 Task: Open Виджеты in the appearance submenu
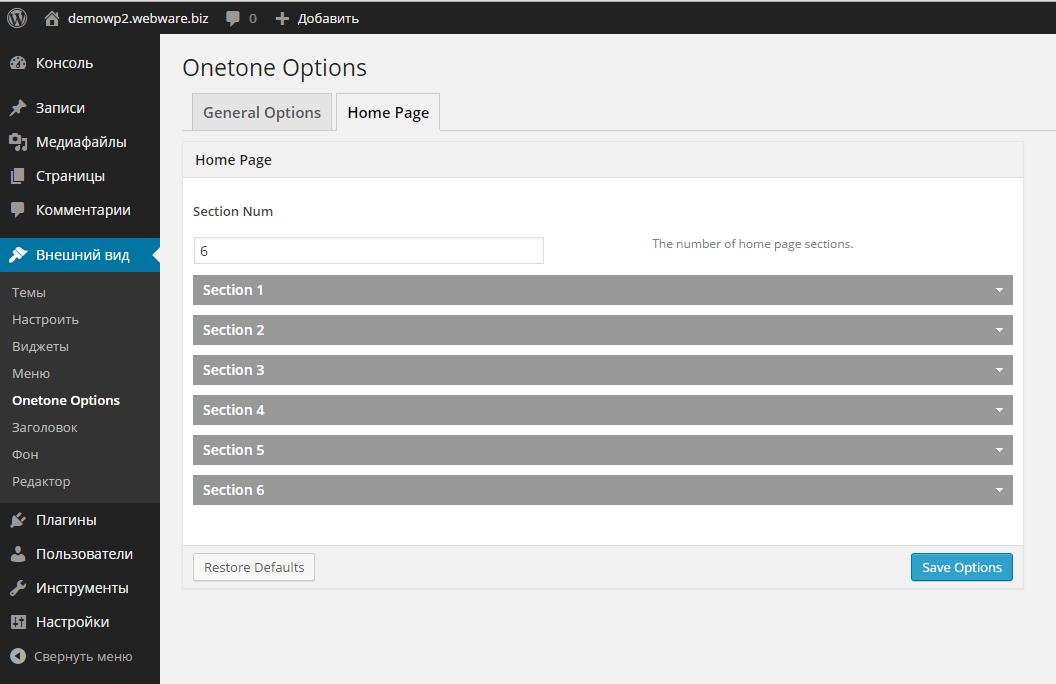pos(40,346)
